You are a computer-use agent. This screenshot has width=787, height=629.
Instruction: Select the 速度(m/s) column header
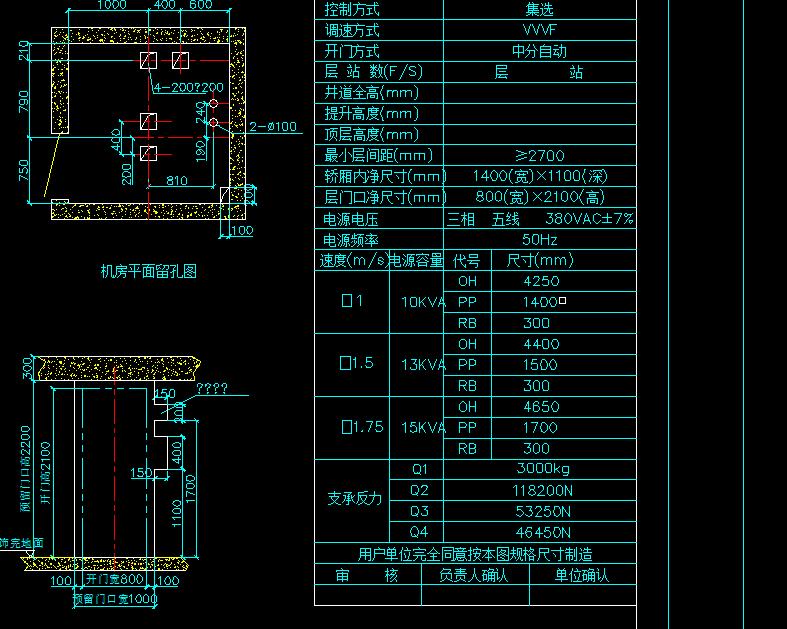coord(353,260)
